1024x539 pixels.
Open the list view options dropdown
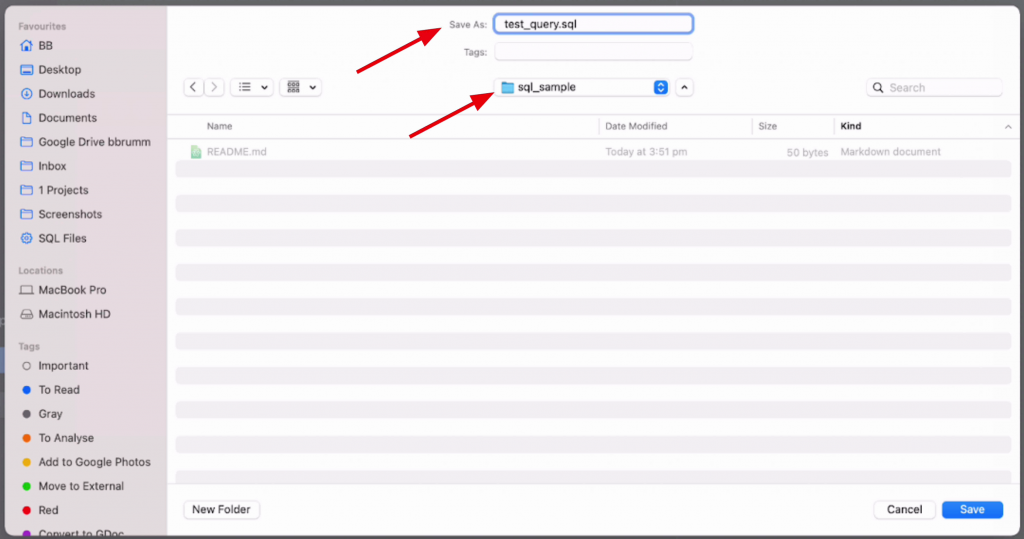pyautogui.click(x=251, y=88)
